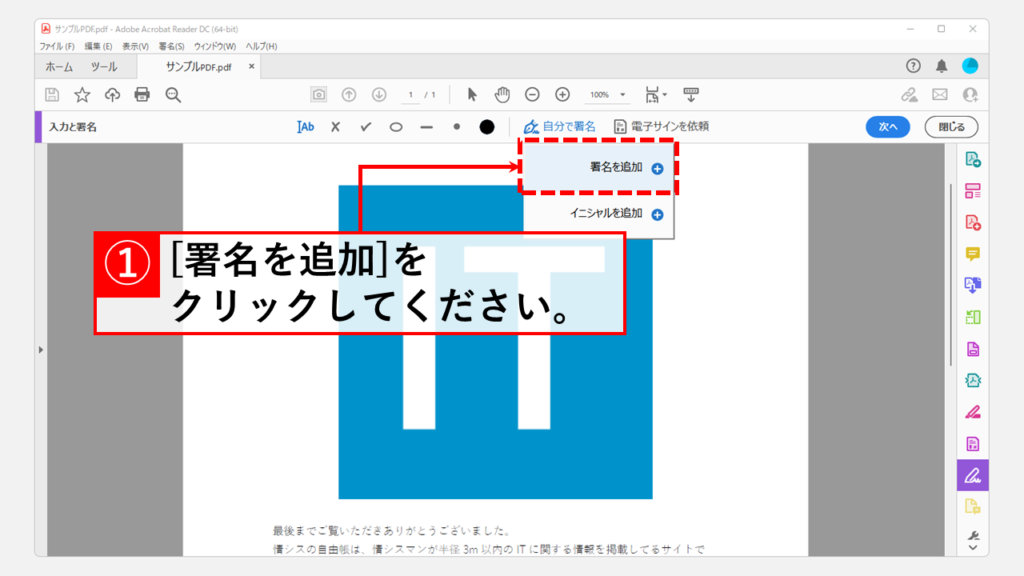Choose the black color swatch
The height and width of the screenshot is (576, 1024).
click(x=487, y=127)
